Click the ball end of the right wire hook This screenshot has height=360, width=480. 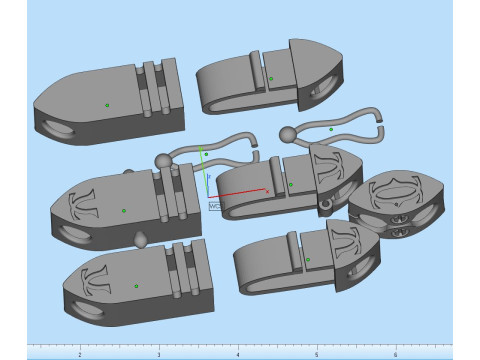pyautogui.click(x=288, y=135)
